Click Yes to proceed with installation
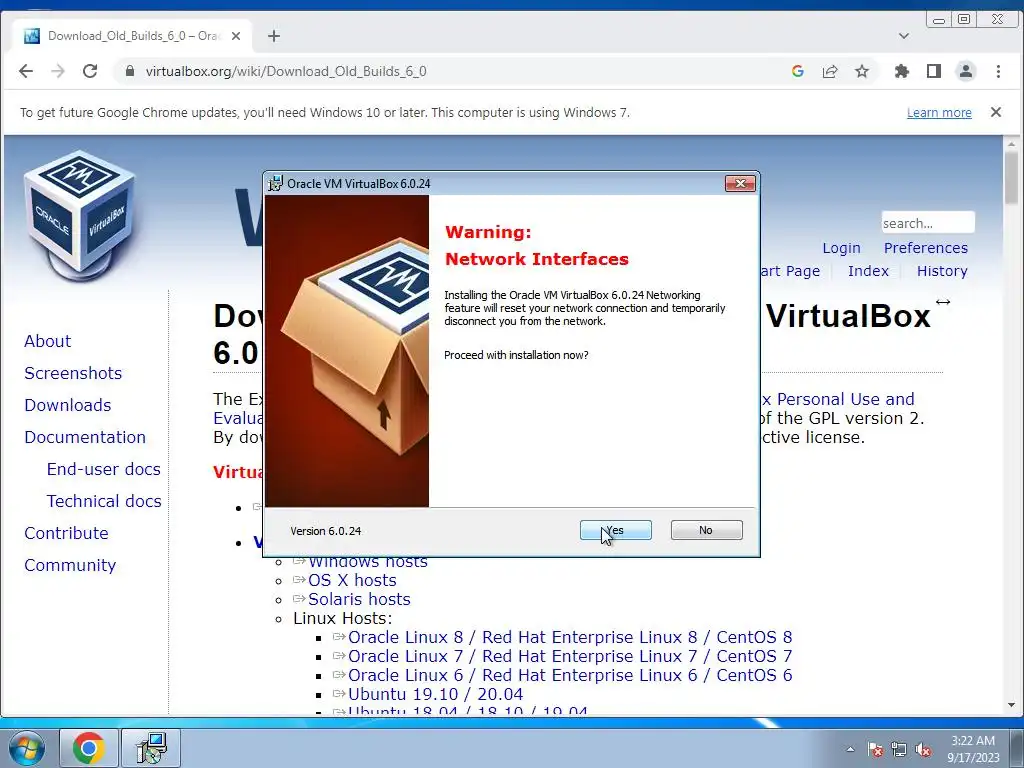Viewport: 1024px width, 768px height. pos(615,530)
